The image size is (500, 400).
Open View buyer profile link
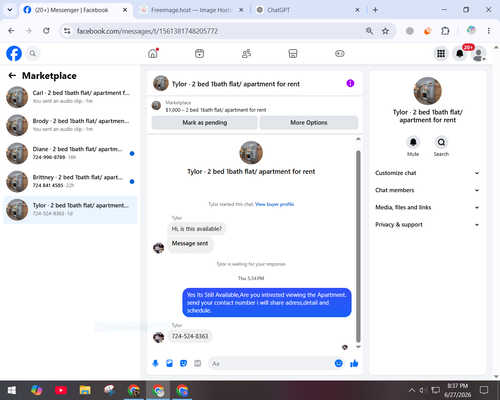tap(274, 204)
